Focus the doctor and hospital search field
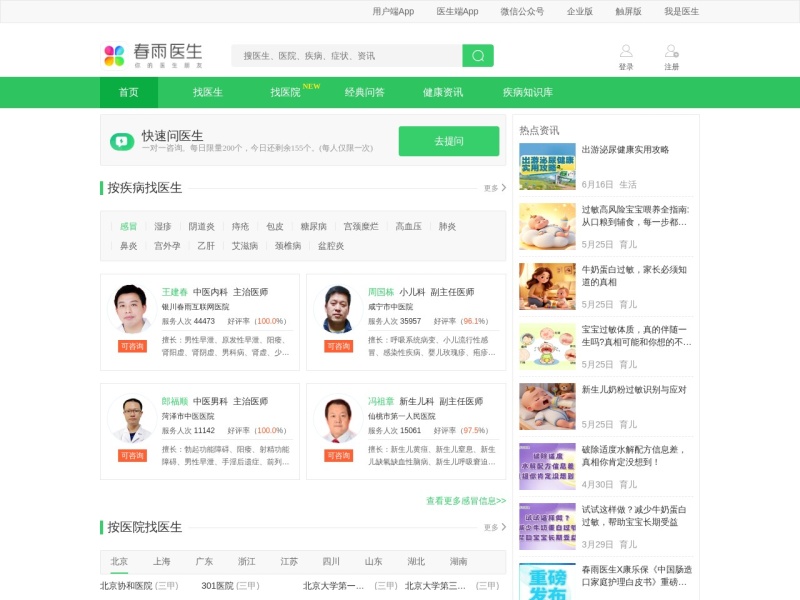The height and width of the screenshot is (600, 800). (347, 56)
